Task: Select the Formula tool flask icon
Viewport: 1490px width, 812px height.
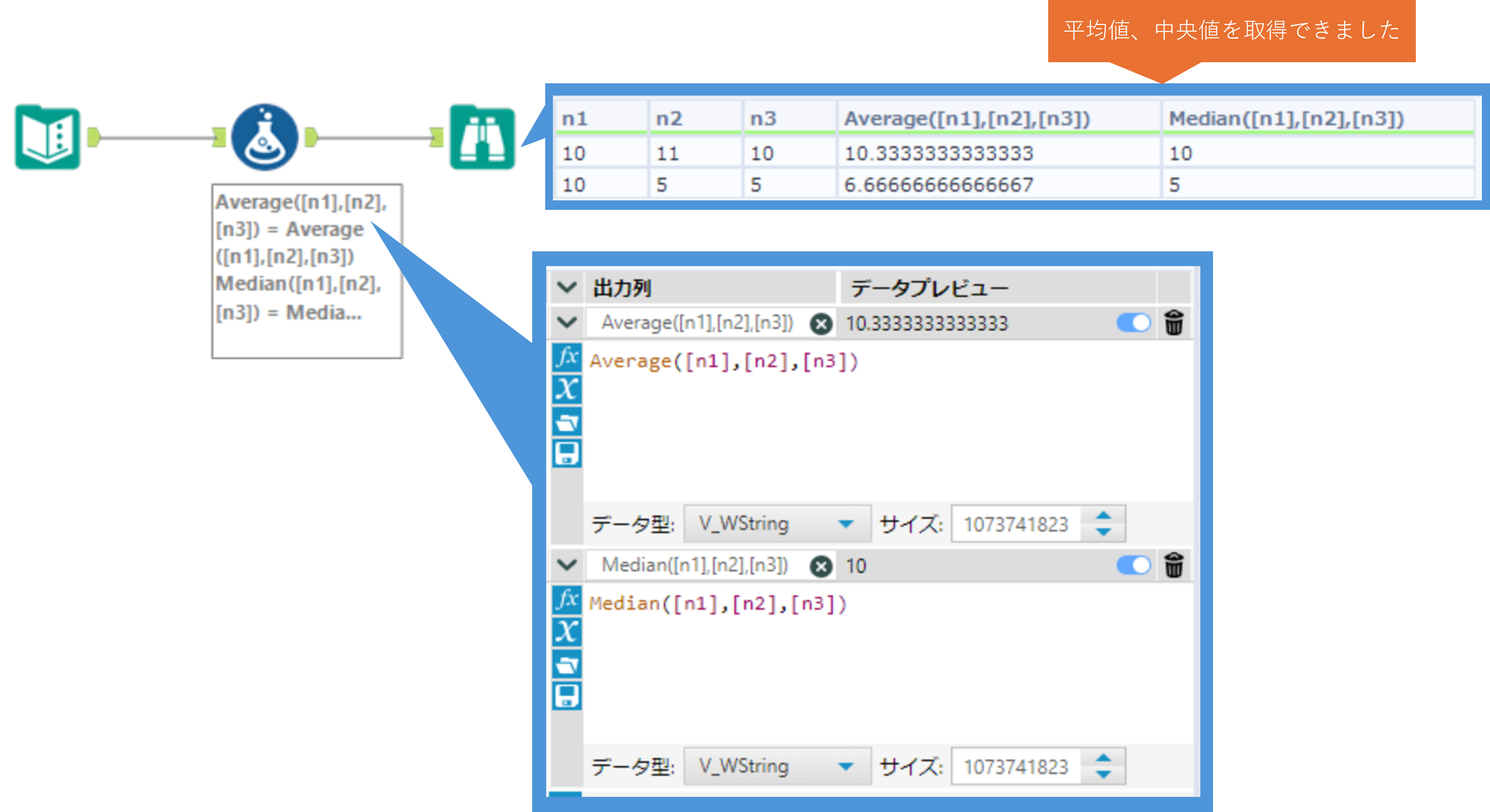Action: click(x=264, y=138)
